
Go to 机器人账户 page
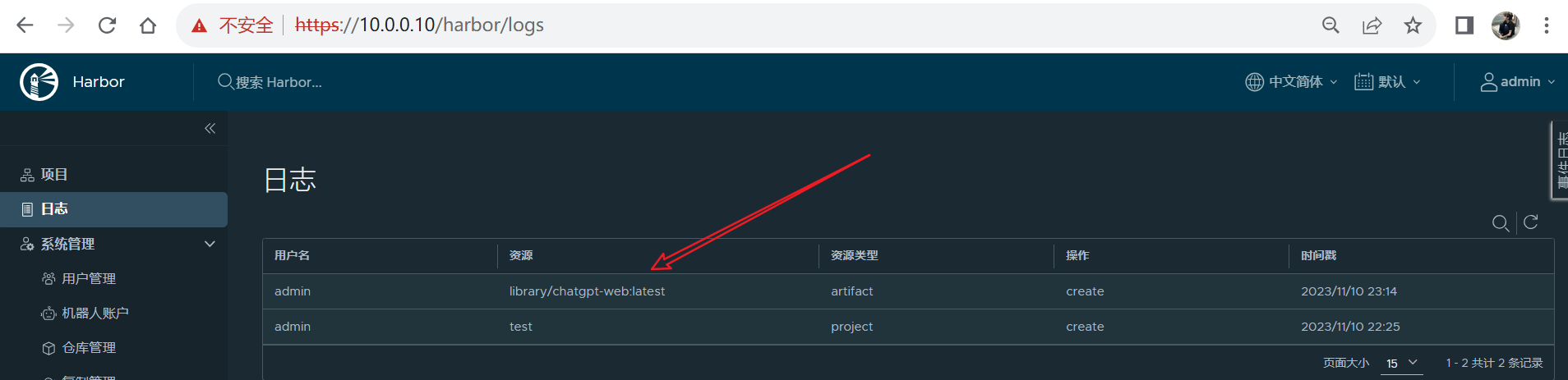pos(95,314)
